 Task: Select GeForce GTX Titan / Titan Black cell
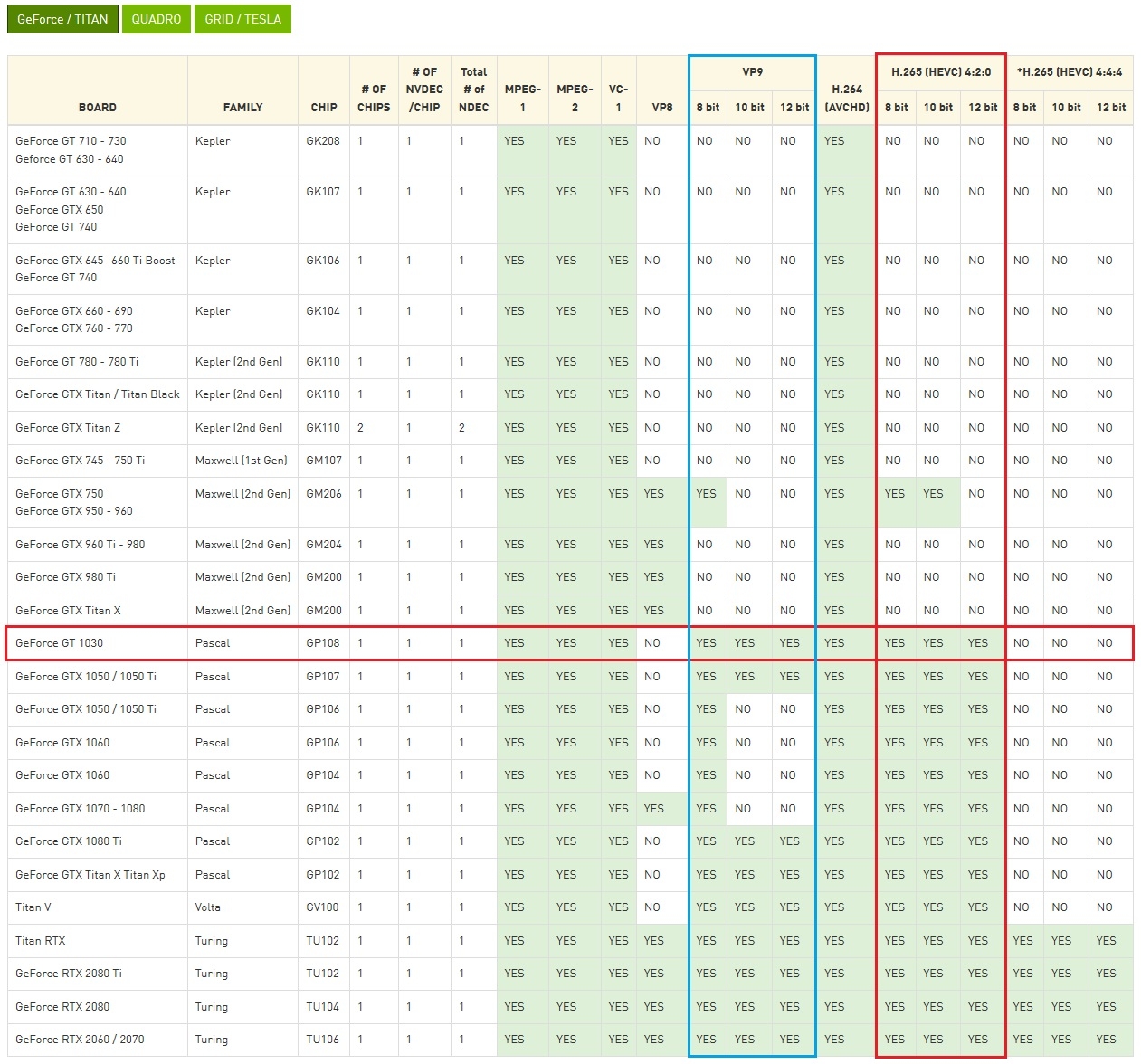(x=98, y=394)
